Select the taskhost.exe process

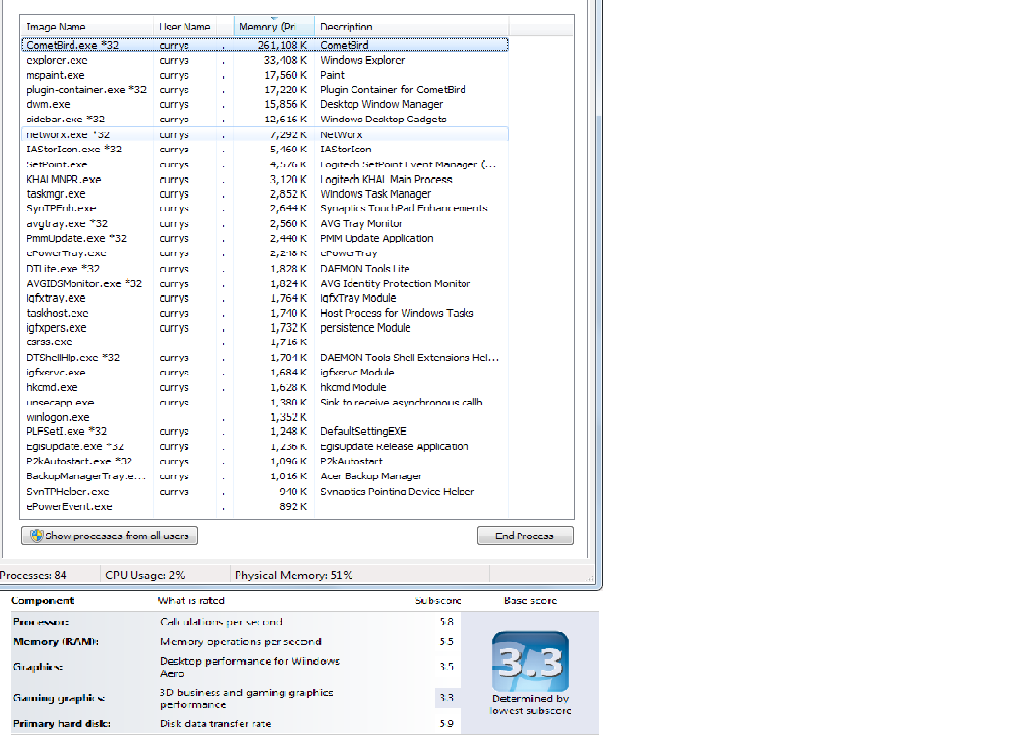265,313
